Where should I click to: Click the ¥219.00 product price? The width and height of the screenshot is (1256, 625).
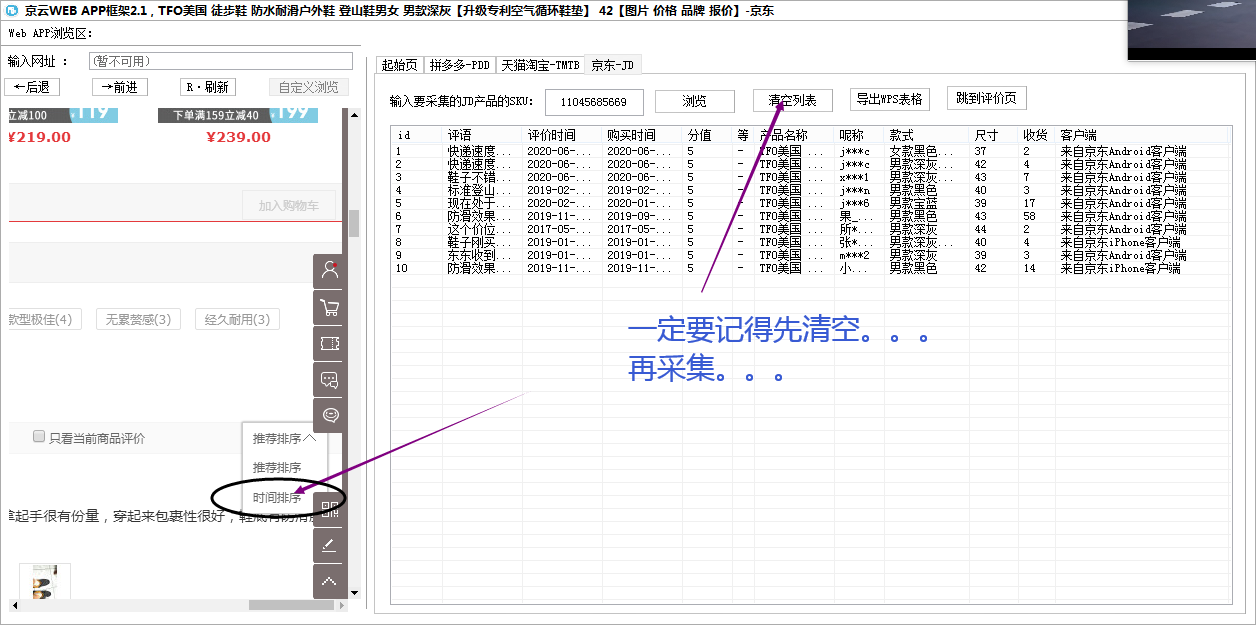click(39, 137)
